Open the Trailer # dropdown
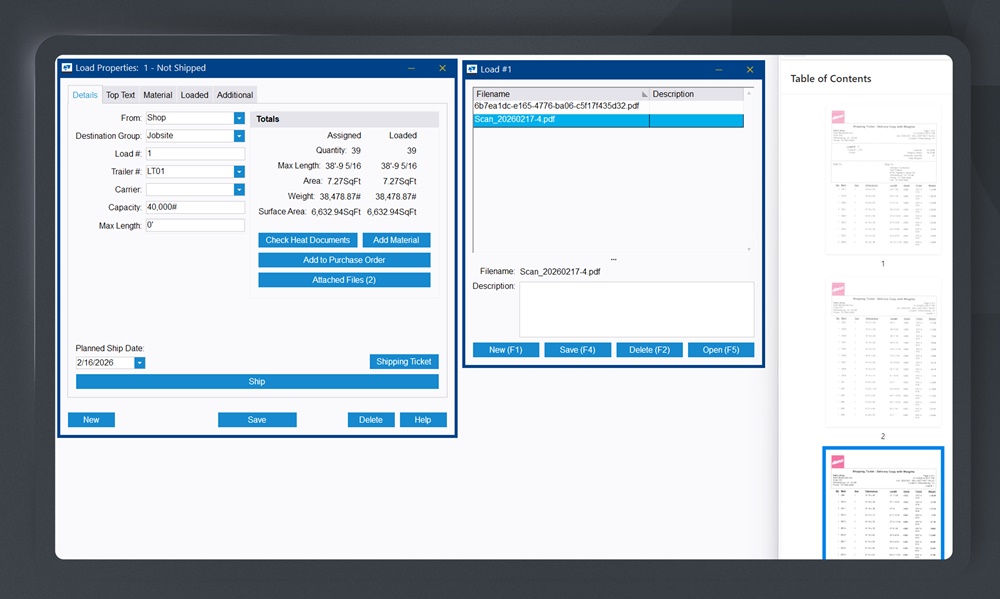Screen dimensions: 1000x599 pyautogui.click(x=239, y=172)
